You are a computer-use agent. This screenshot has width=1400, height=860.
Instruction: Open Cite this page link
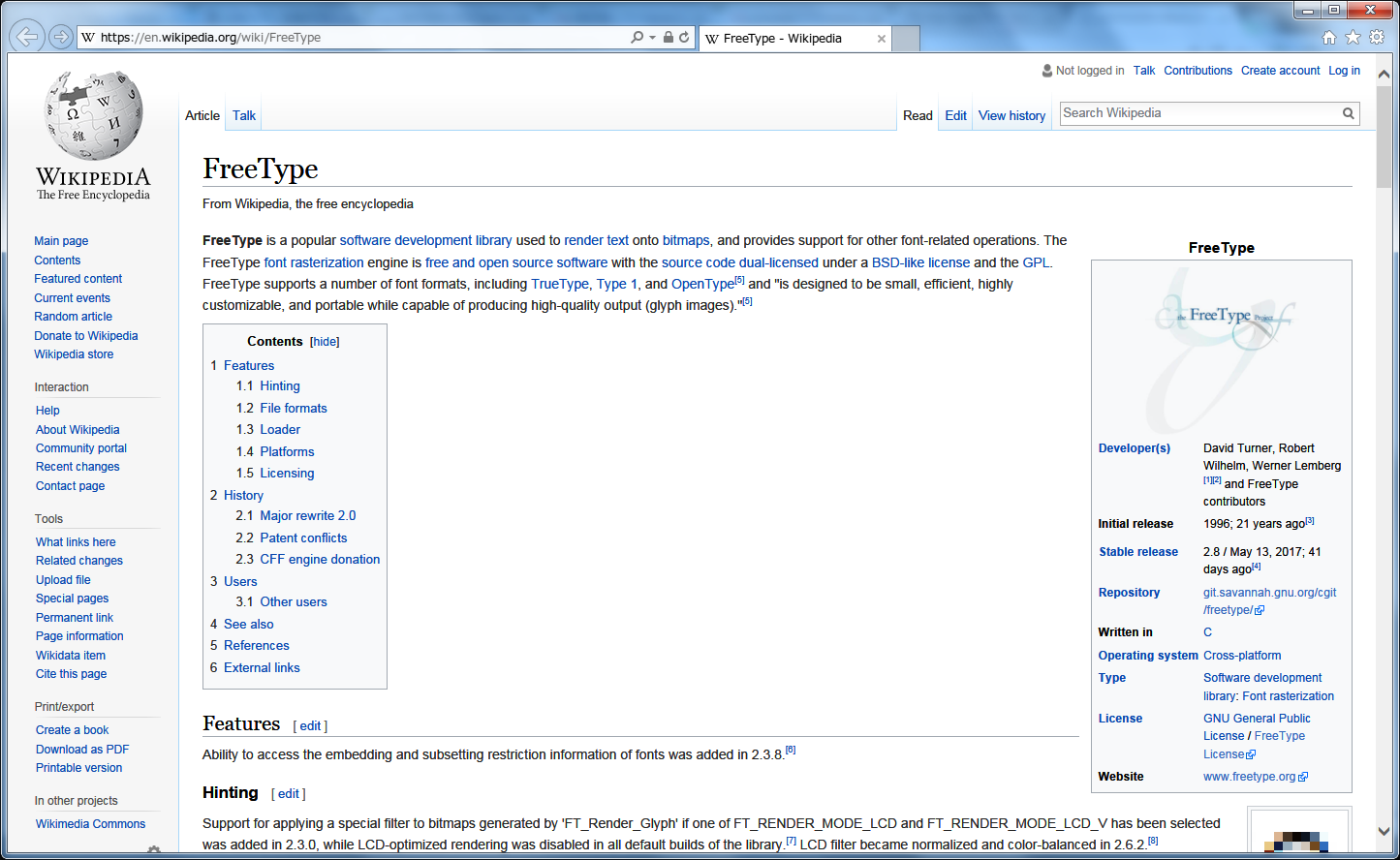[71, 674]
